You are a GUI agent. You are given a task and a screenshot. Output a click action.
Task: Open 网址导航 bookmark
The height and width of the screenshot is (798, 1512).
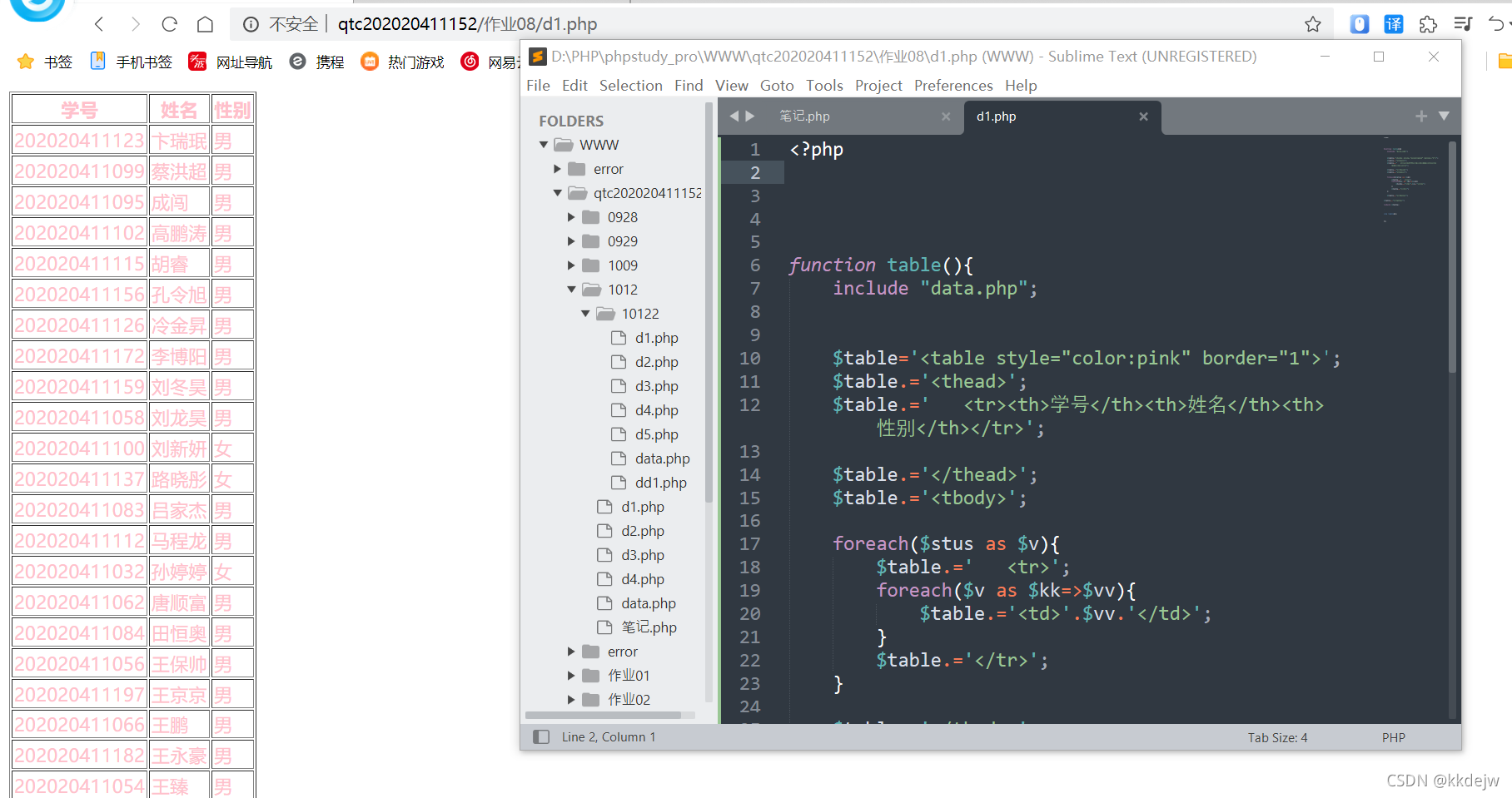tap(231, 62)
